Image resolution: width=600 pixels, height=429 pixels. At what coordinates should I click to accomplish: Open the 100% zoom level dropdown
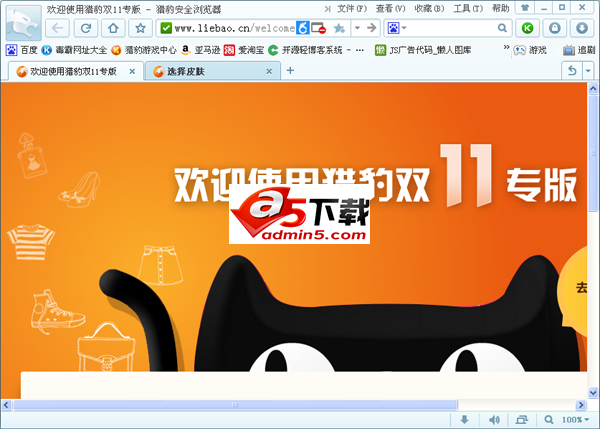pos(576,420)
